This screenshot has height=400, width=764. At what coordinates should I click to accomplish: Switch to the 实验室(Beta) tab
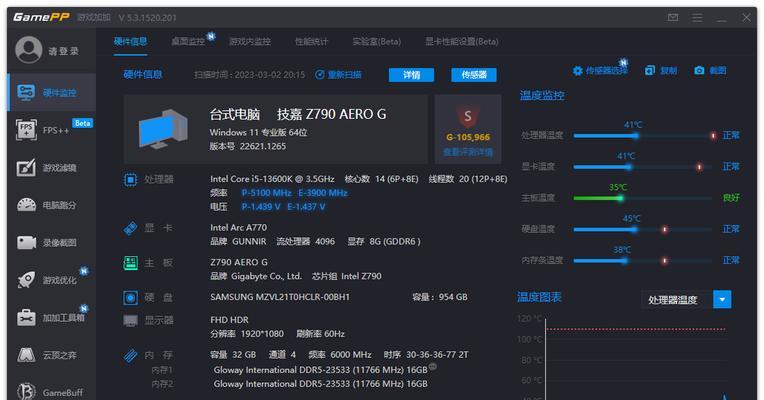377,42
